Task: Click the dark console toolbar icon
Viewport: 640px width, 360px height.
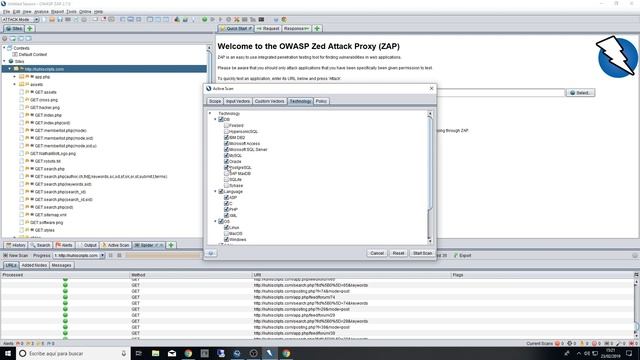Action: [x=261, y=20]
